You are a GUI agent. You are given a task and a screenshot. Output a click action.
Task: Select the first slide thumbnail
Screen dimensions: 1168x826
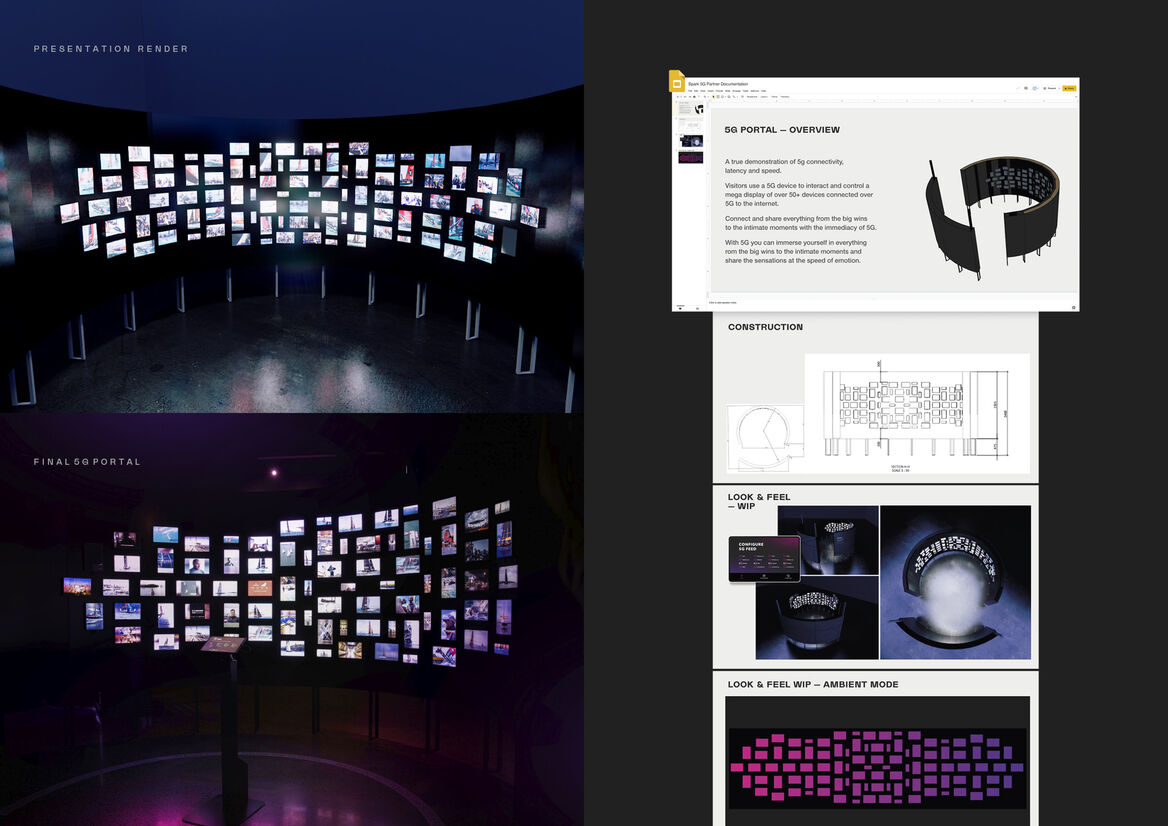coord(692,109)
